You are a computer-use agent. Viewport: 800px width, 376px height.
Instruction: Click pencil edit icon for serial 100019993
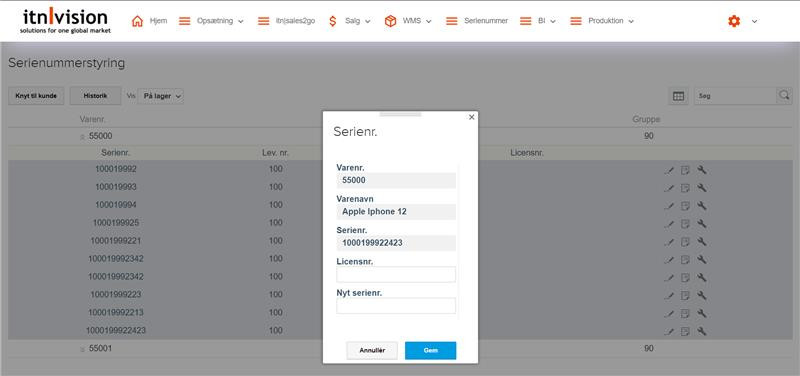pyautogui.click(x=669, y=188)
